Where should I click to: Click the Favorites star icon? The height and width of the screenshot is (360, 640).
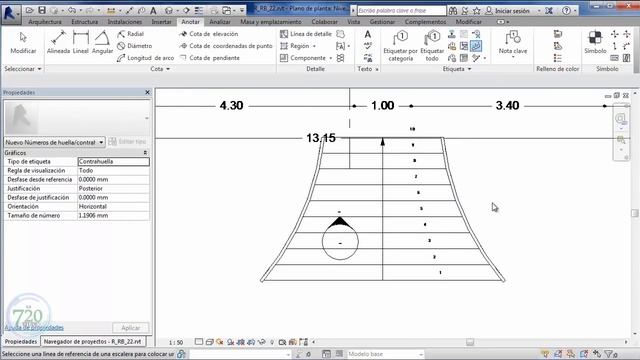point(476,11)
